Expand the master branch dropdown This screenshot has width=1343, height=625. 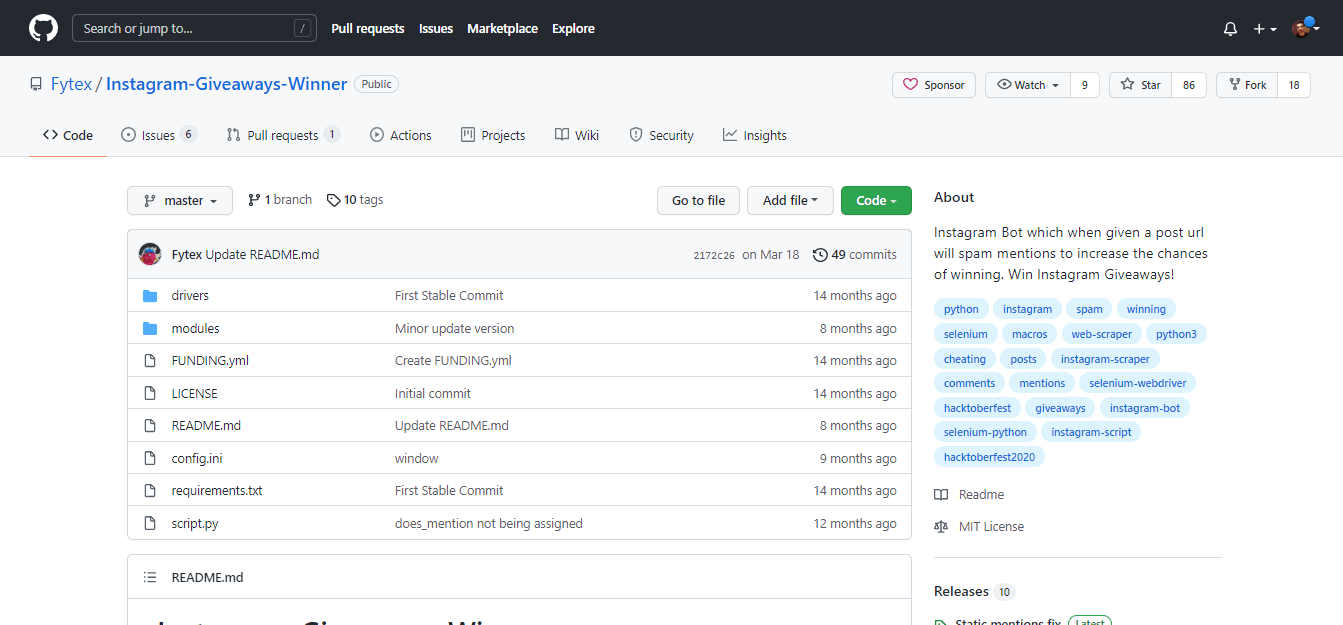[180, 200]
